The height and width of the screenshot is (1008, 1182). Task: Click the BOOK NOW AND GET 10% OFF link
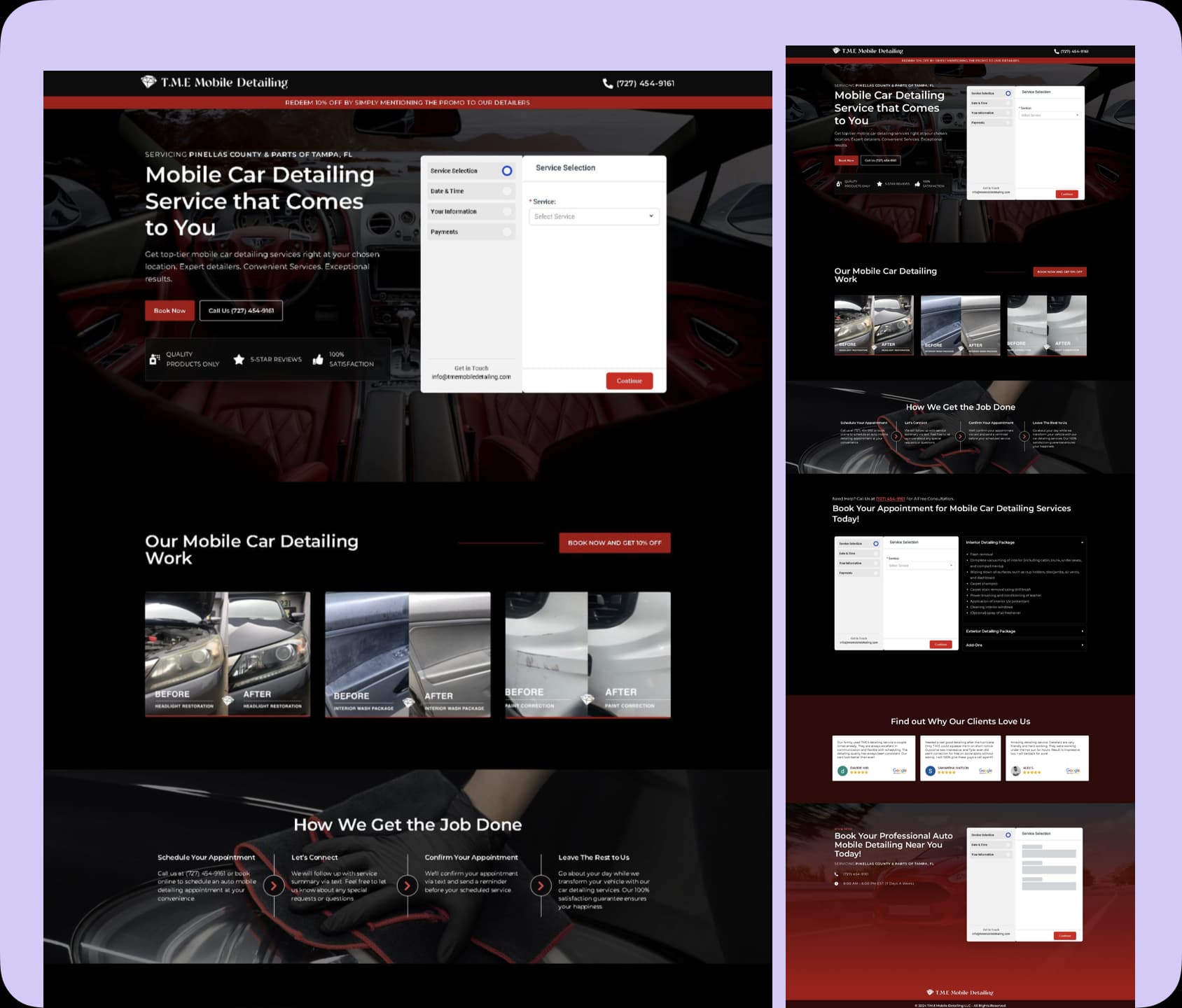[614, 542]
